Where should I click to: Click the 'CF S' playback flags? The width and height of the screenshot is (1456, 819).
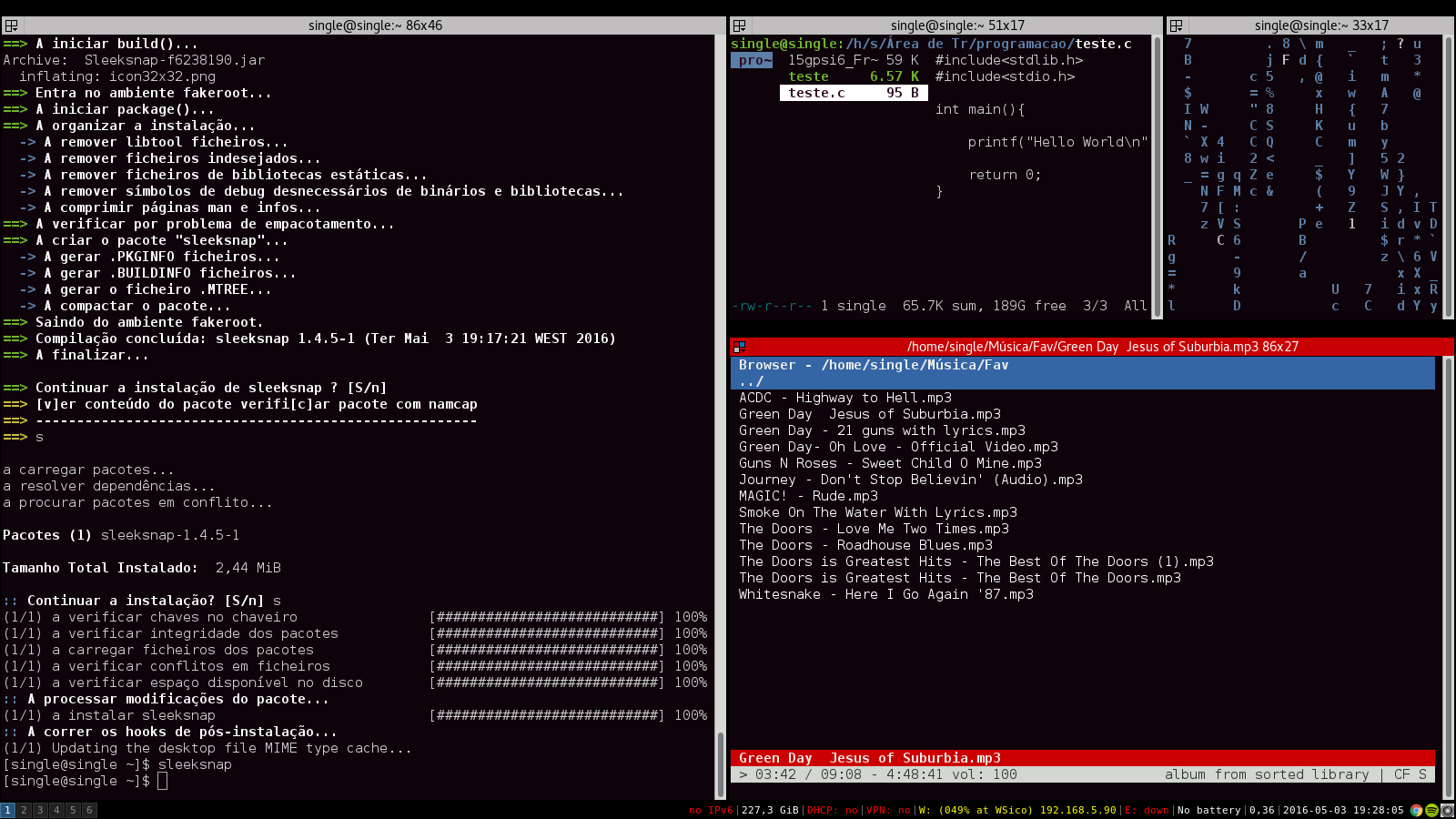point(1410,774)
